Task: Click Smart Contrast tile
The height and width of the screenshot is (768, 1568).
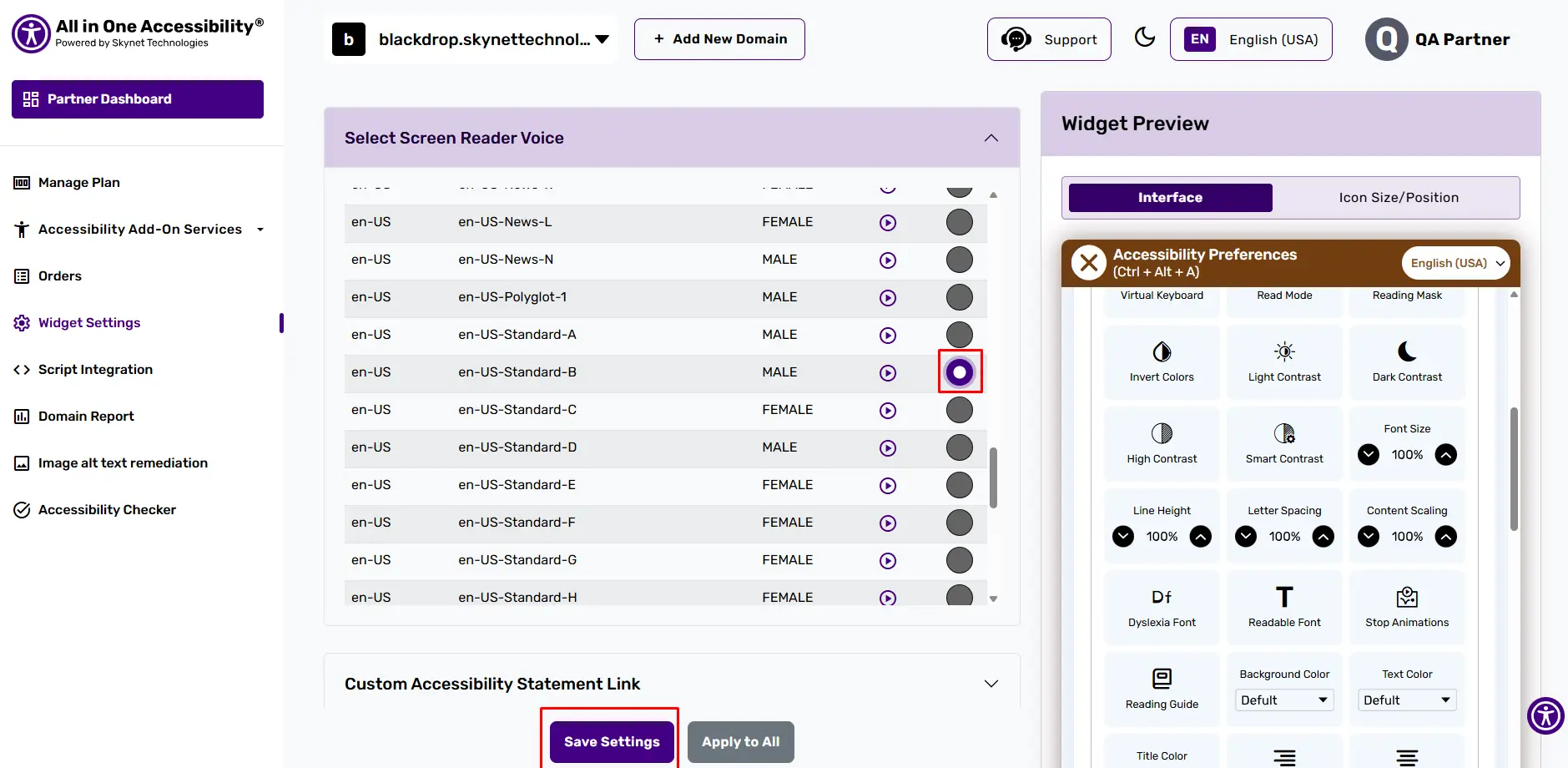Action: [x=1284, y=444]
